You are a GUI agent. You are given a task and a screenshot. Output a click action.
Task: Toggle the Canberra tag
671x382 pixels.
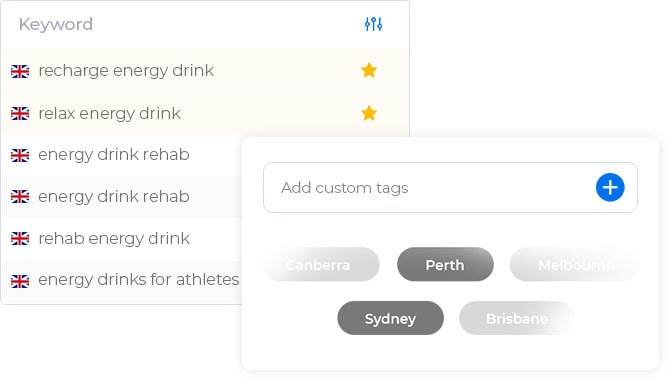click(x=321, y=265)
